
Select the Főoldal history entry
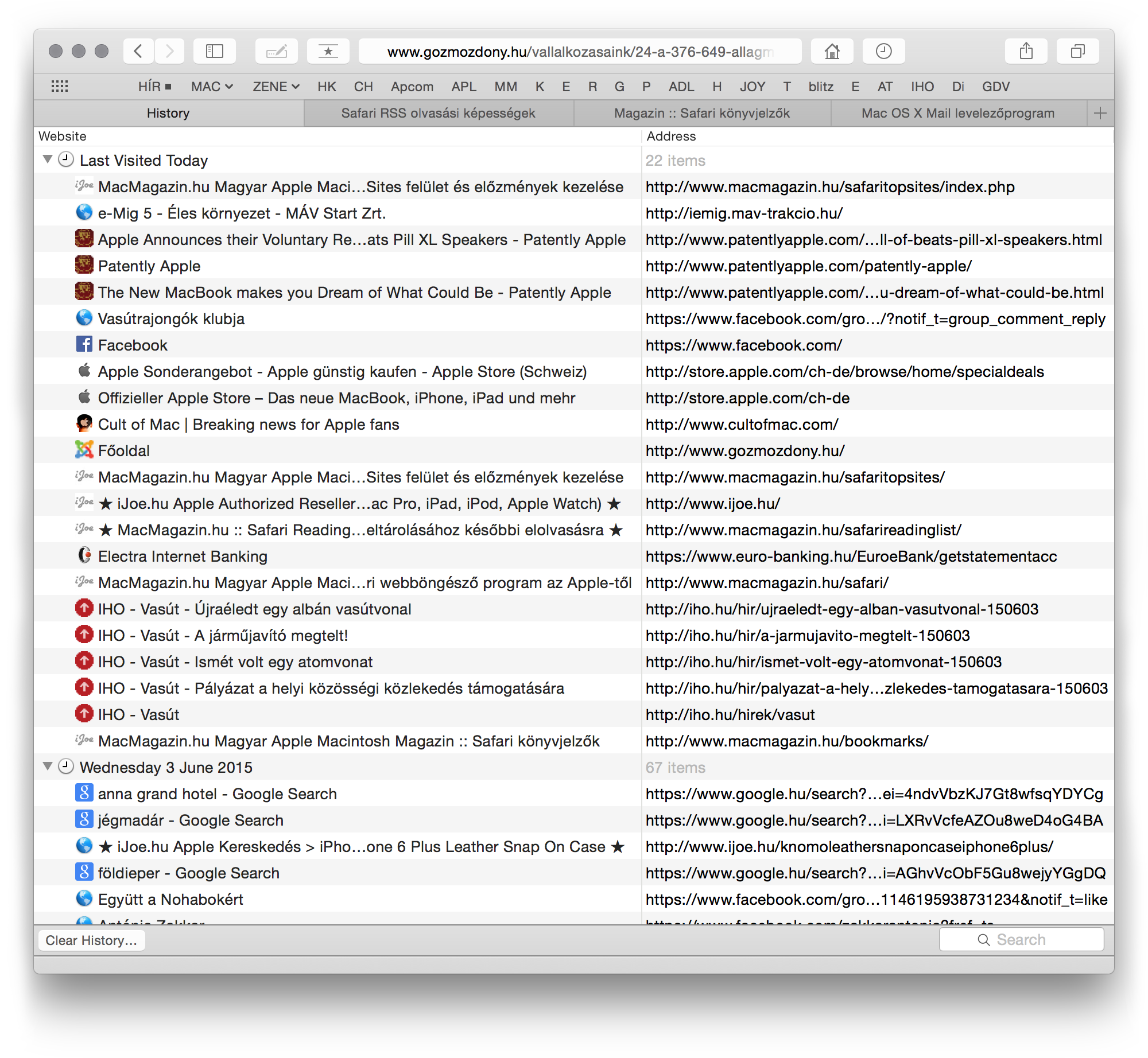(x=574, y=450)
